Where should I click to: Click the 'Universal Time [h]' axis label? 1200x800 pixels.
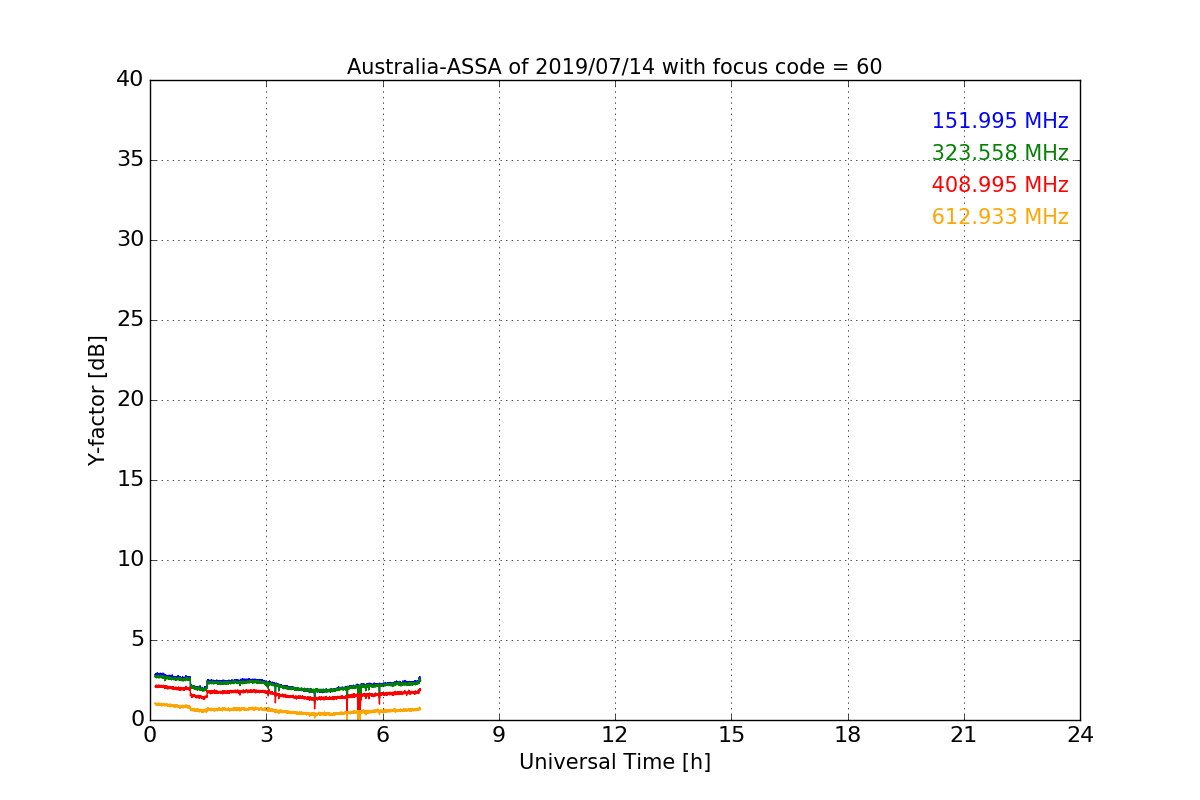point(614,762)
